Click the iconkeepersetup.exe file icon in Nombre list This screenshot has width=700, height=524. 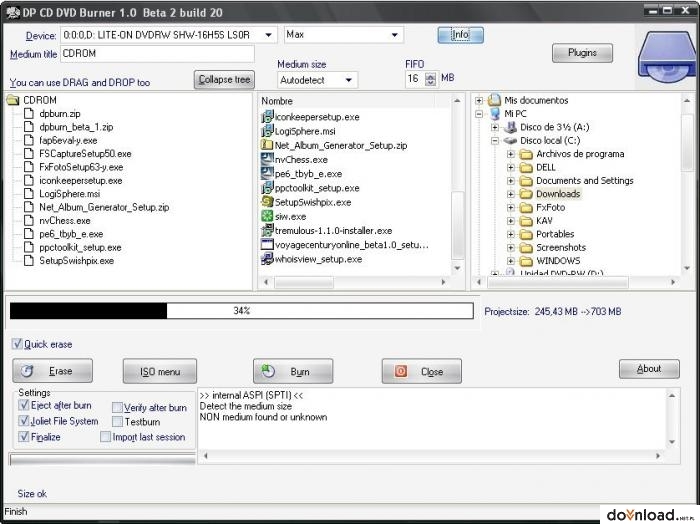pyautogui.click(x=267, y=117)
